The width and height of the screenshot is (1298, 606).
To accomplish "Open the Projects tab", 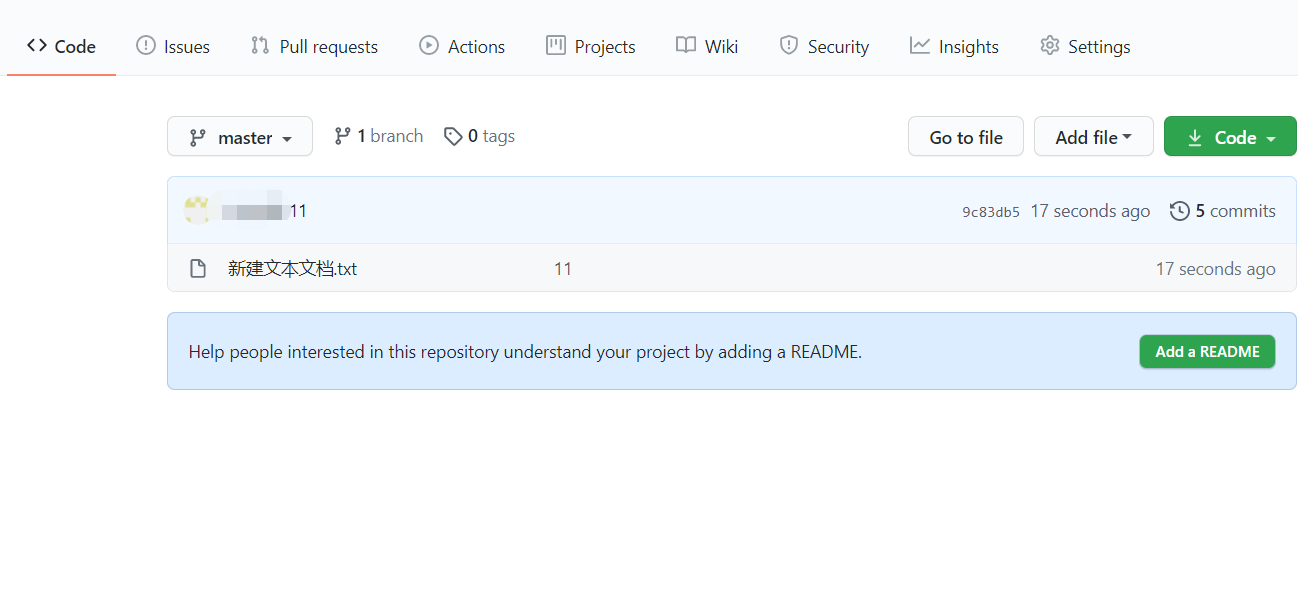I will point(591,46).
